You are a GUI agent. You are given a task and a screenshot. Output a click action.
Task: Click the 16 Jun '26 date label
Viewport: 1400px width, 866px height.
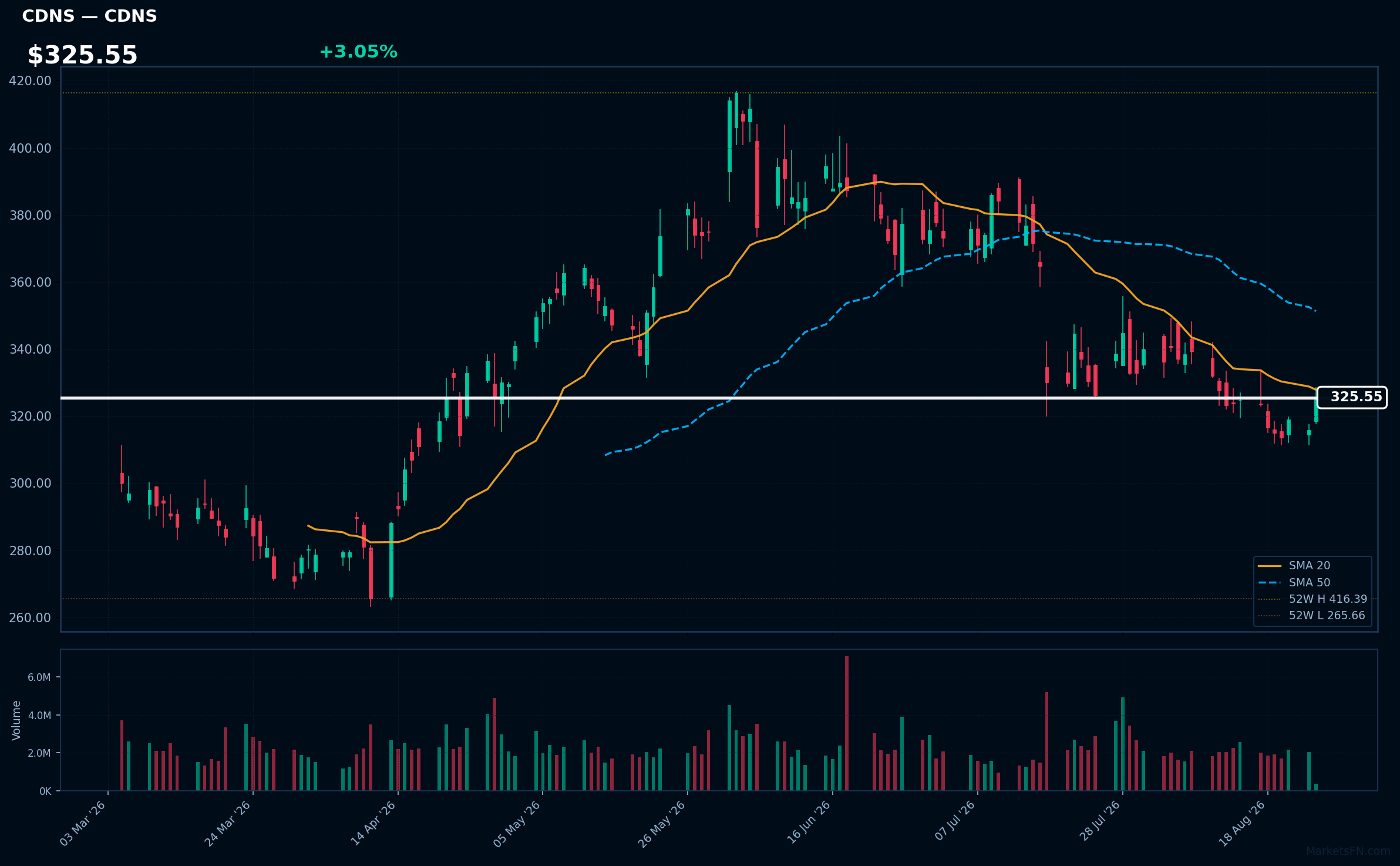808,824
